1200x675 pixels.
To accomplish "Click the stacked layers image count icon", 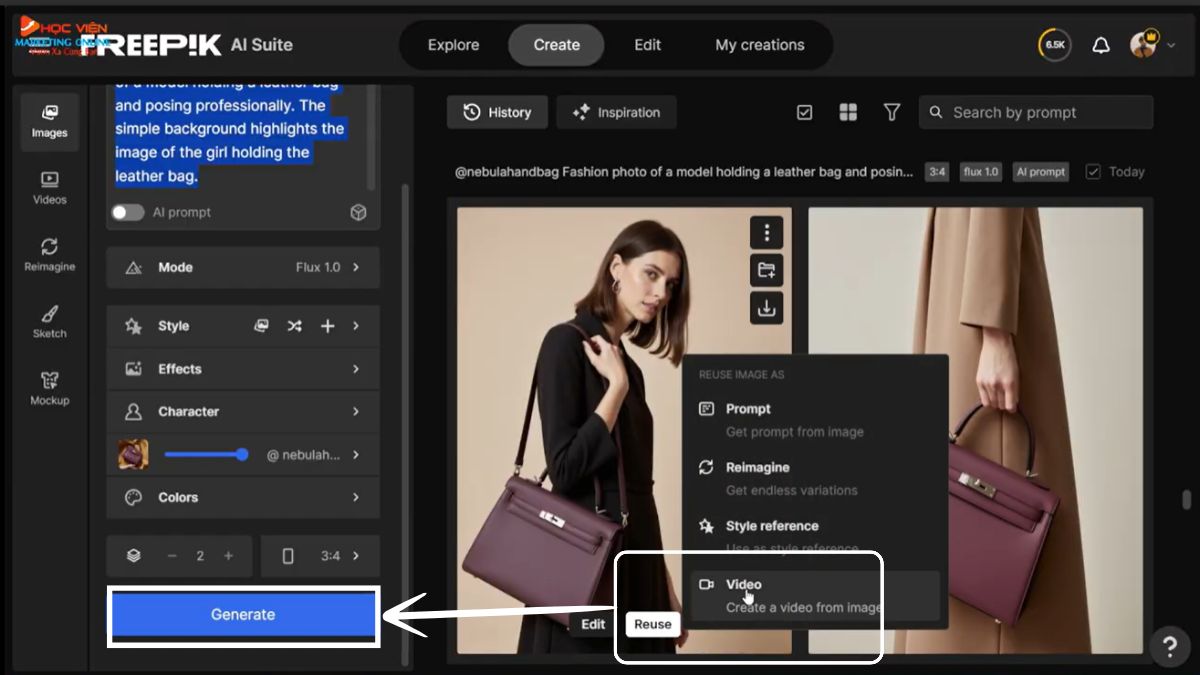I will coord(134,556).
